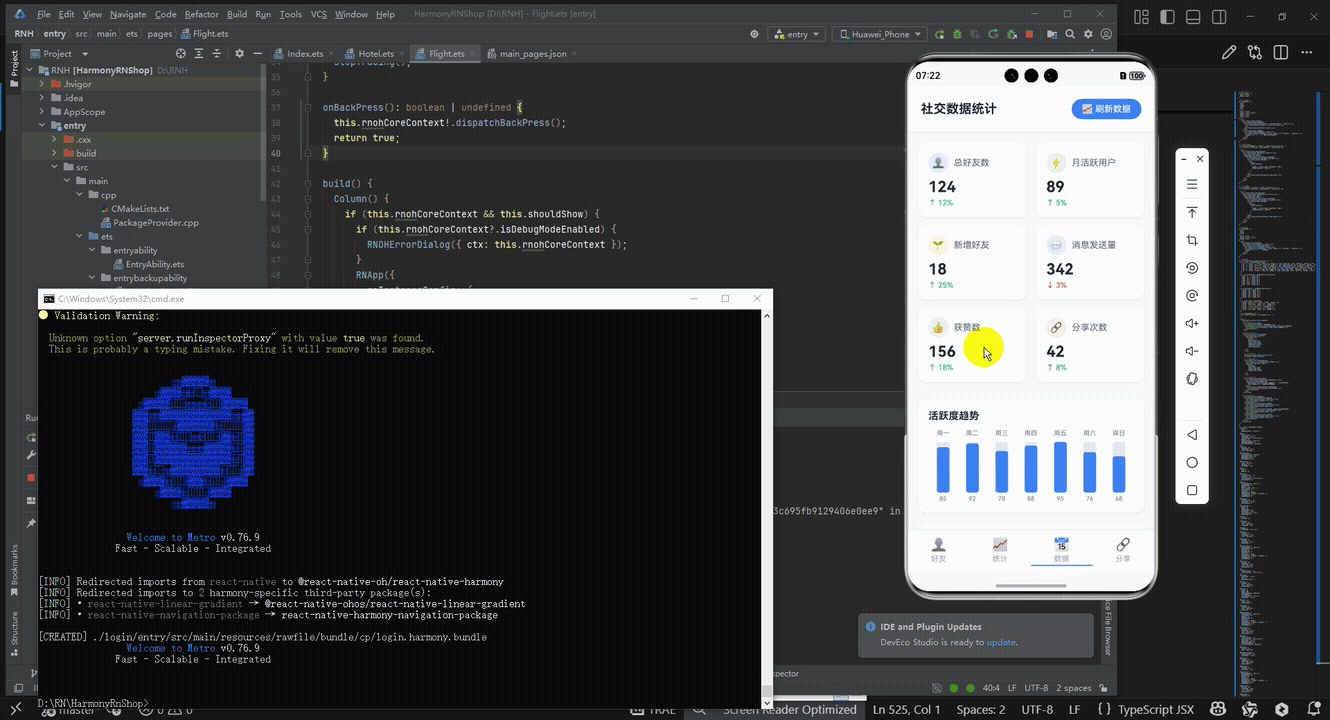Screen dimensions: 1330x720
Task: Click the green Debug bug icon
Action: coord(957,34)
